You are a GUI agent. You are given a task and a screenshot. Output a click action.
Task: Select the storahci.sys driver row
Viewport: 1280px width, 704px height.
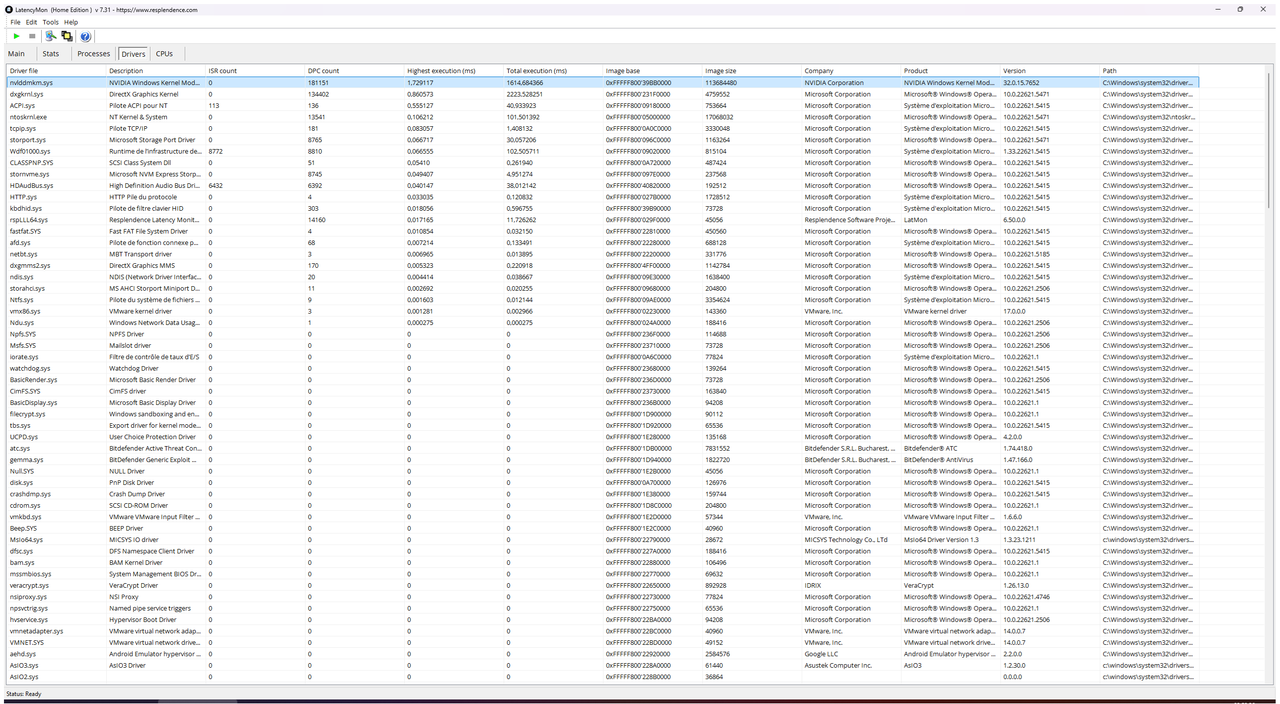pyautogui.click(x=602, y=288)
